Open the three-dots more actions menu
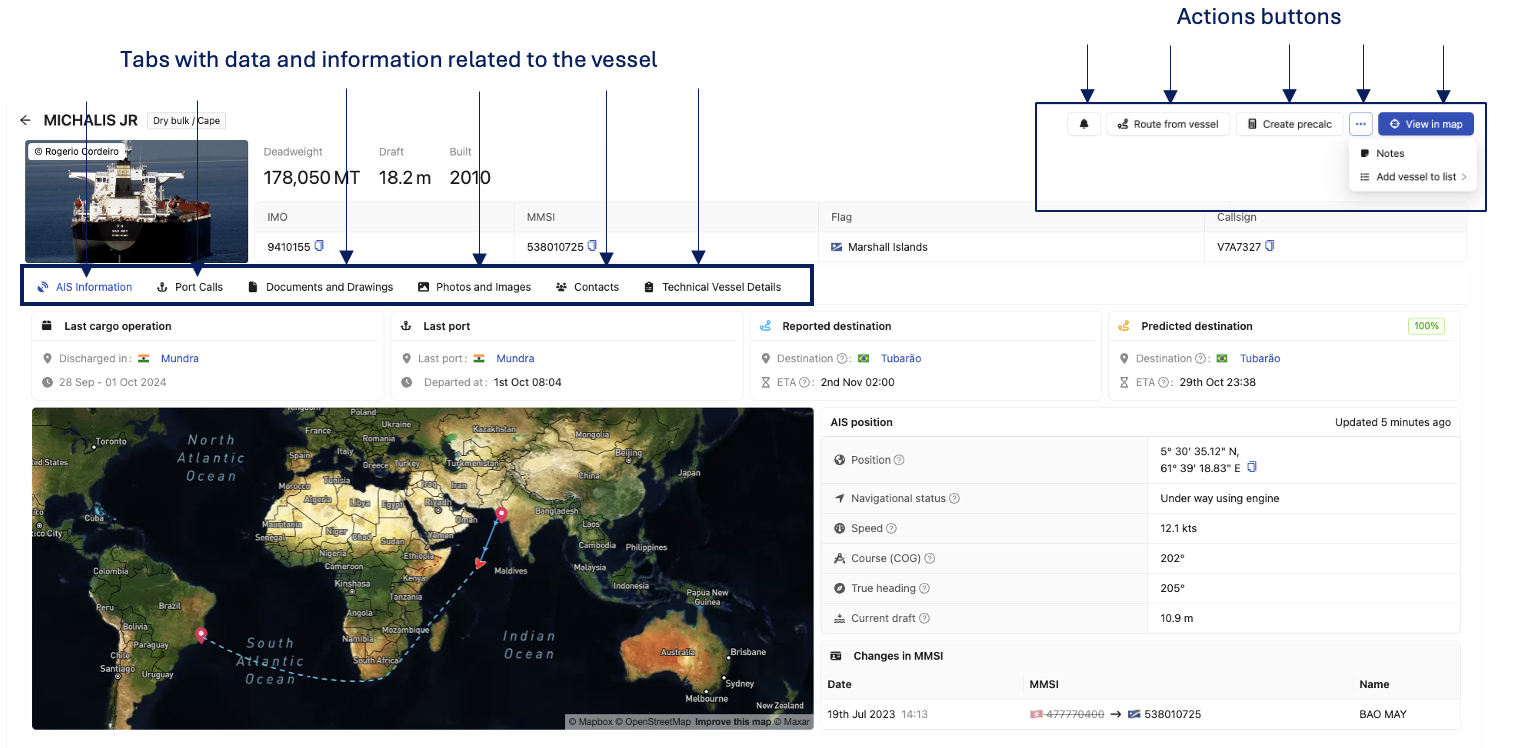 1360,124
